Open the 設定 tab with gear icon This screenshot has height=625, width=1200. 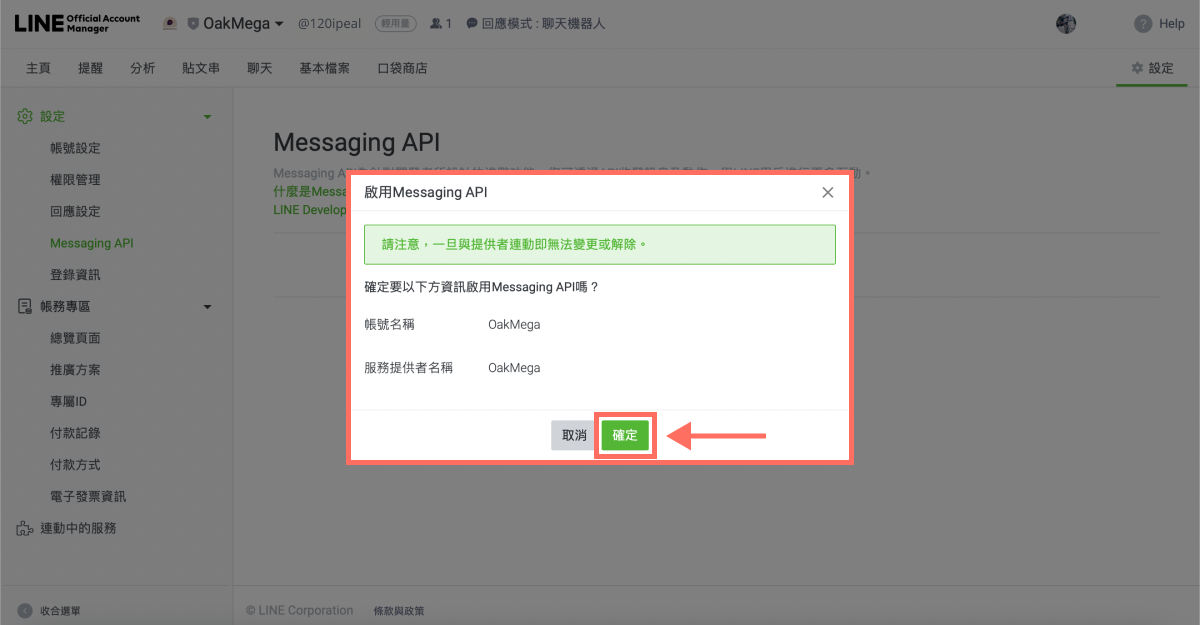pyautogui.click(x=1152, y=68)
